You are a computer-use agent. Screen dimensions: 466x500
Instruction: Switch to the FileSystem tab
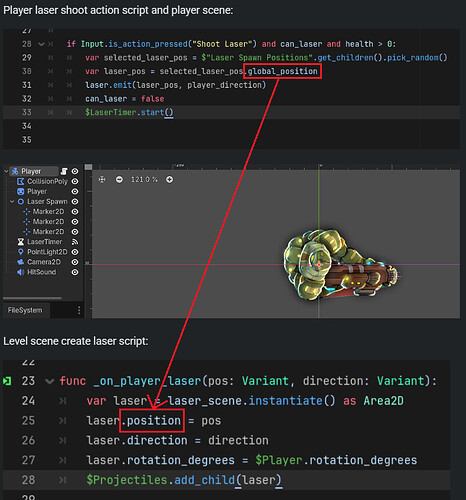tap(25, 310)
